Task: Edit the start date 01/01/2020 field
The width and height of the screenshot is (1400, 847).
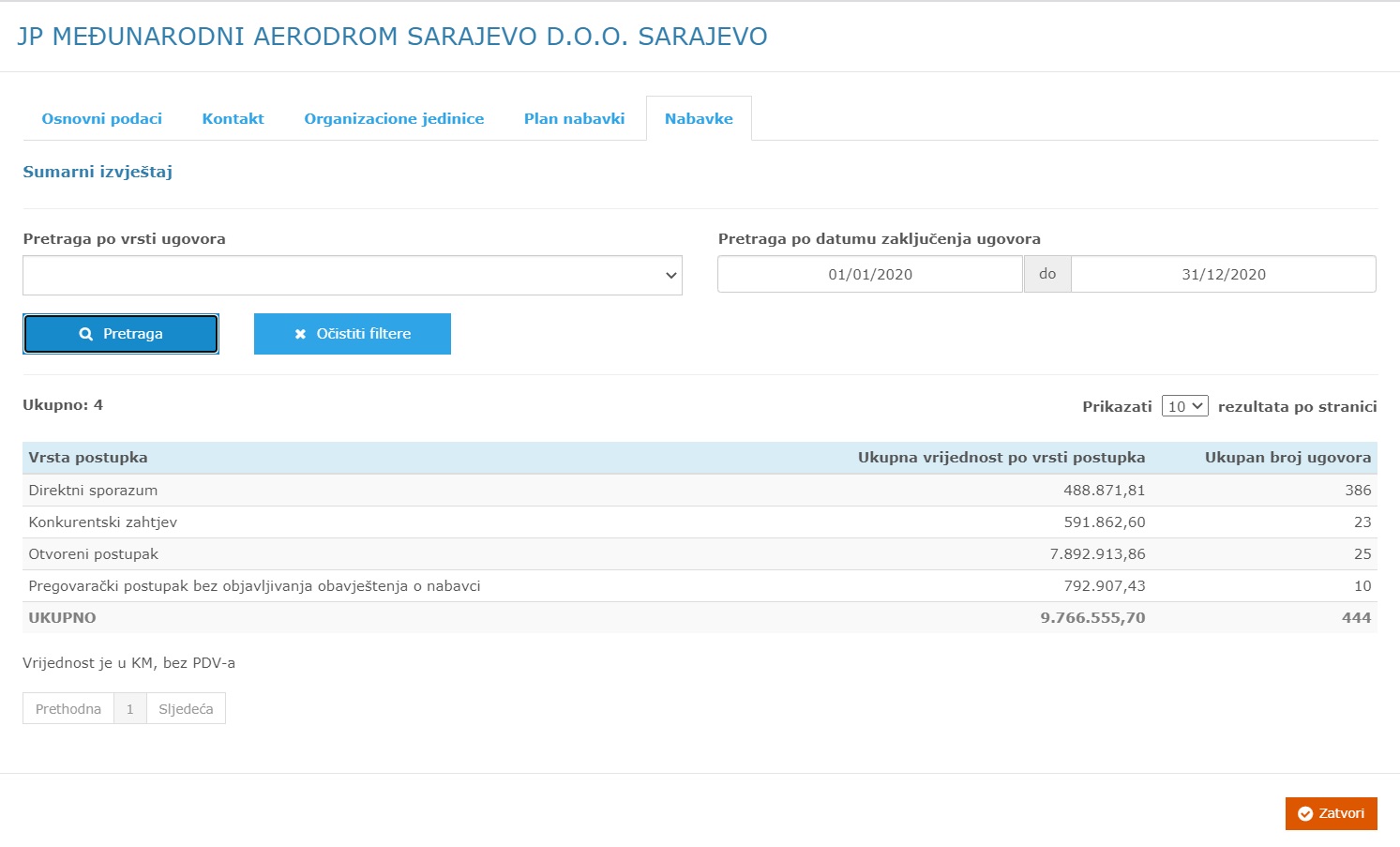Action: pyautogui.click(x=870, y=274)
